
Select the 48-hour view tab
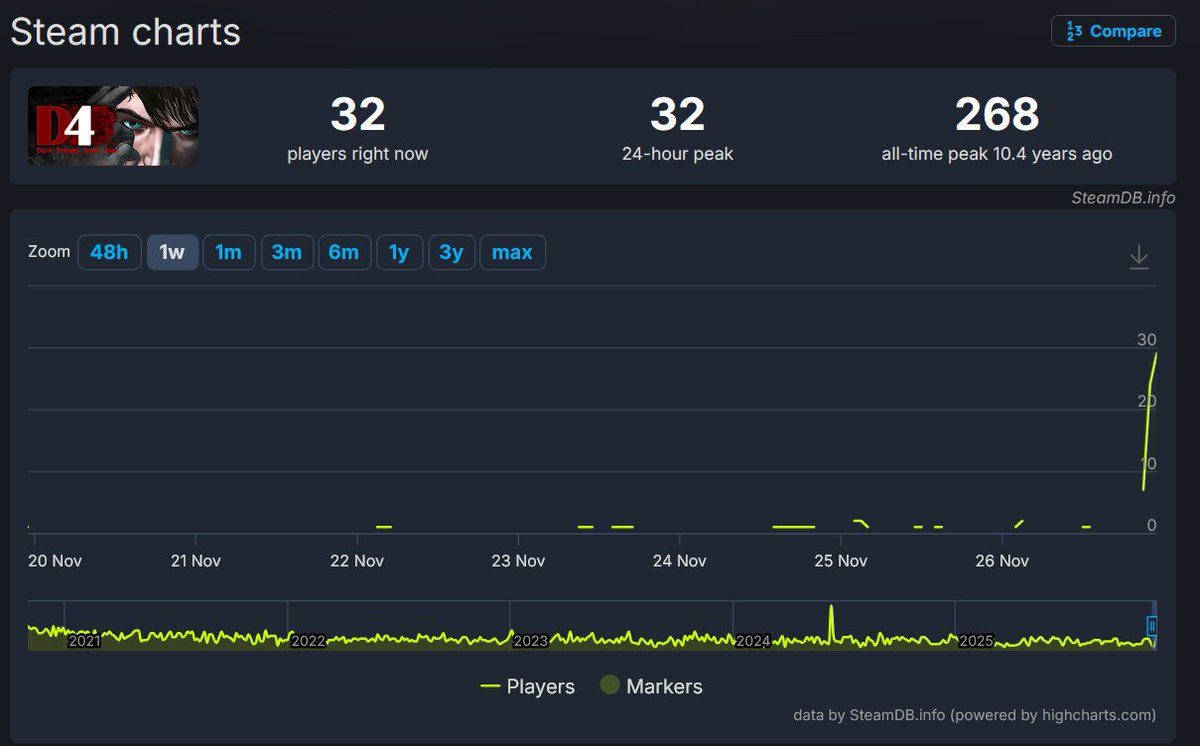109,252
